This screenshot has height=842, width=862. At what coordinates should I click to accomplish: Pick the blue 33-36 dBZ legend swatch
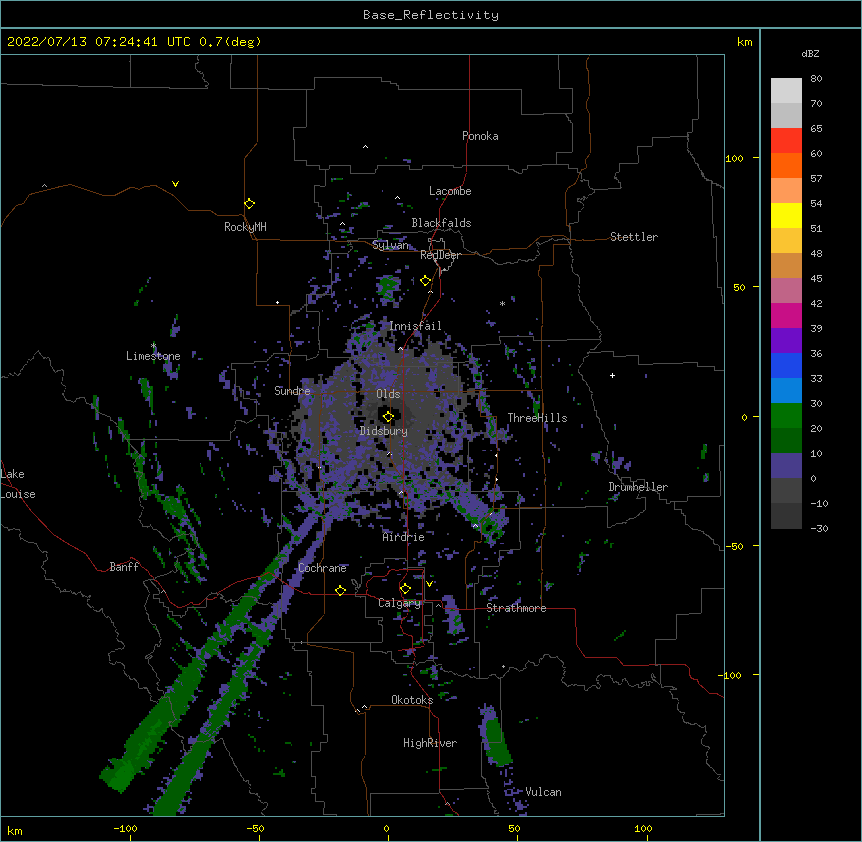click(786, 365)
